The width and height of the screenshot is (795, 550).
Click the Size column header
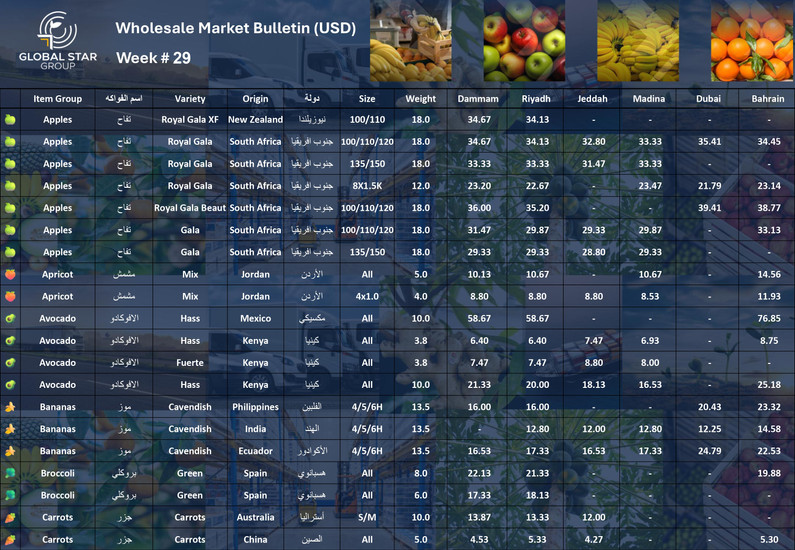coord(367,99)
